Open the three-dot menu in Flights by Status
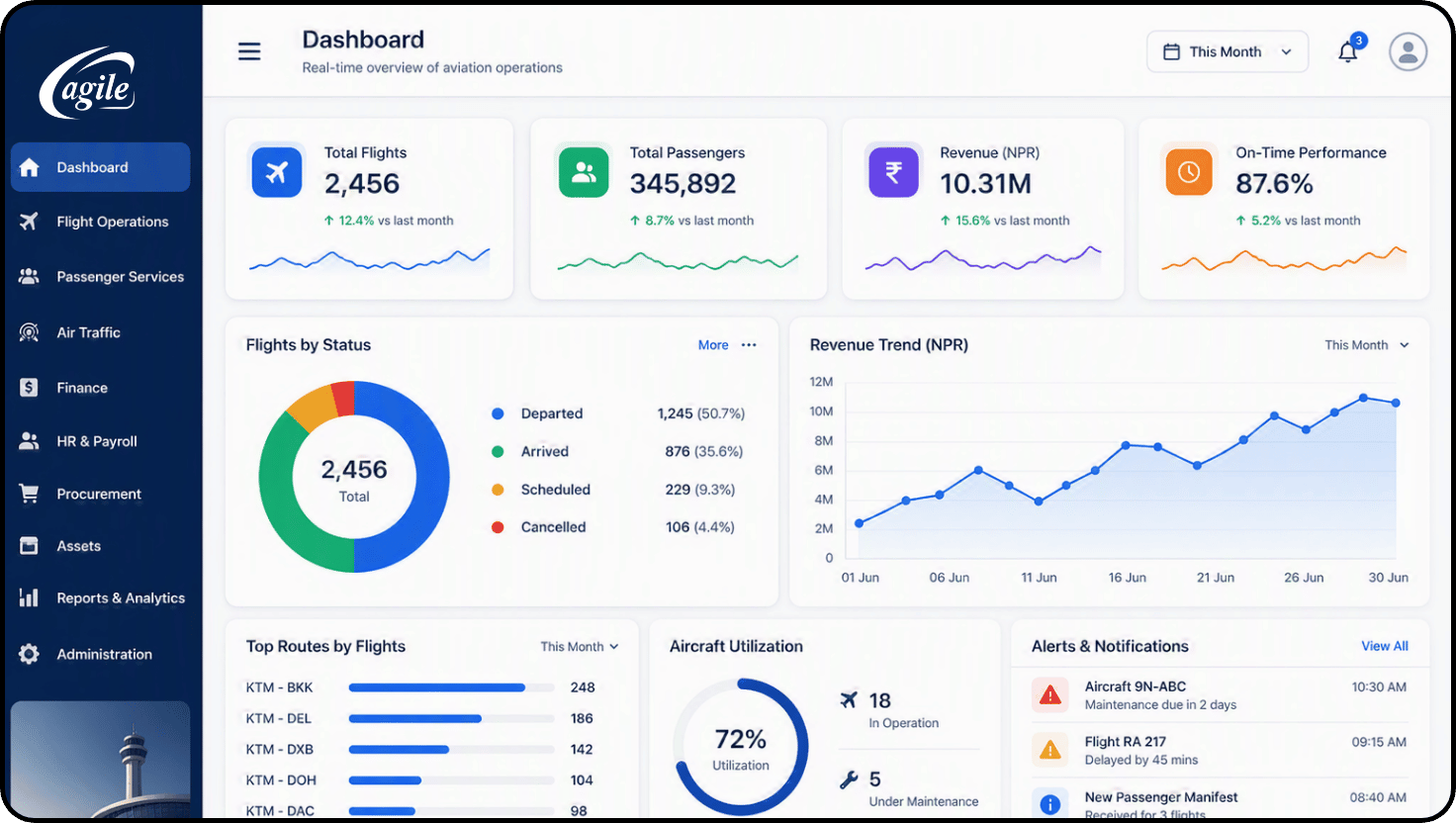This screenshot has height=823, width=1456. point(749,345)
